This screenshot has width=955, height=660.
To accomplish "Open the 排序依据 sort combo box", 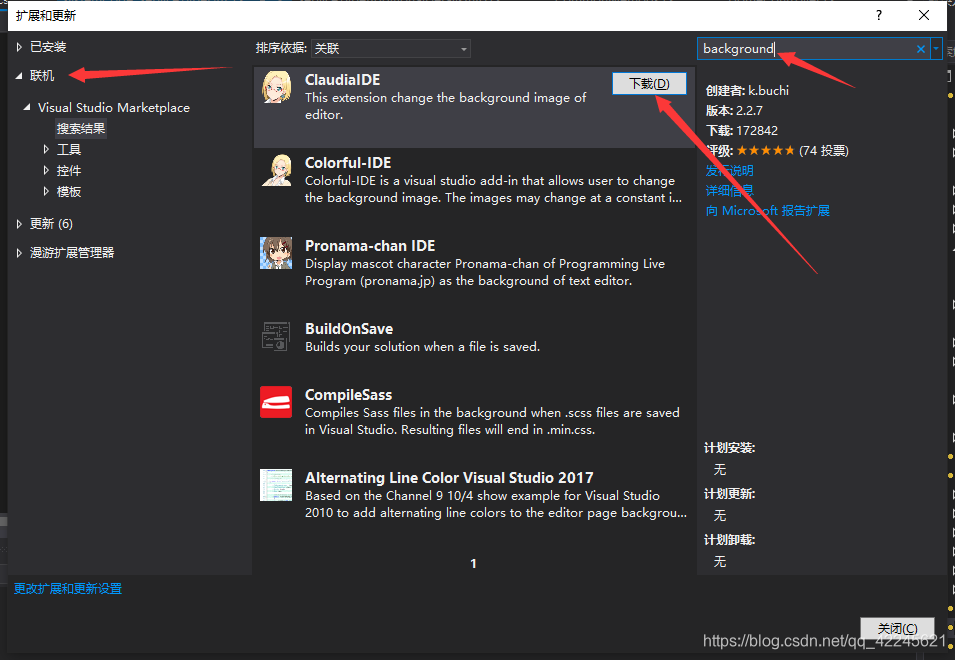I will coord(391,49).
